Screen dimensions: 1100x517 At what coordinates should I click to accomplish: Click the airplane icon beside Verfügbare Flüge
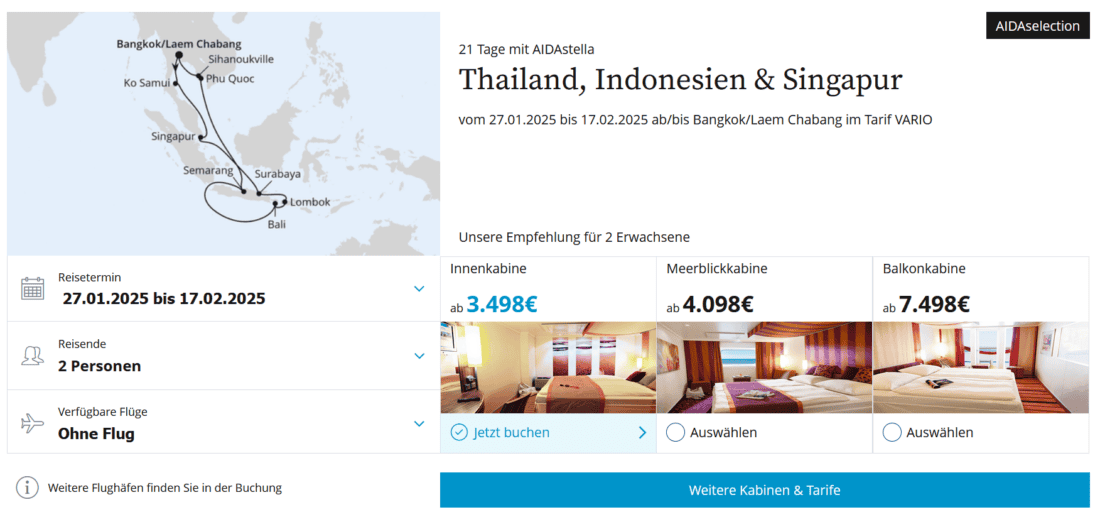tap(33, 423)
